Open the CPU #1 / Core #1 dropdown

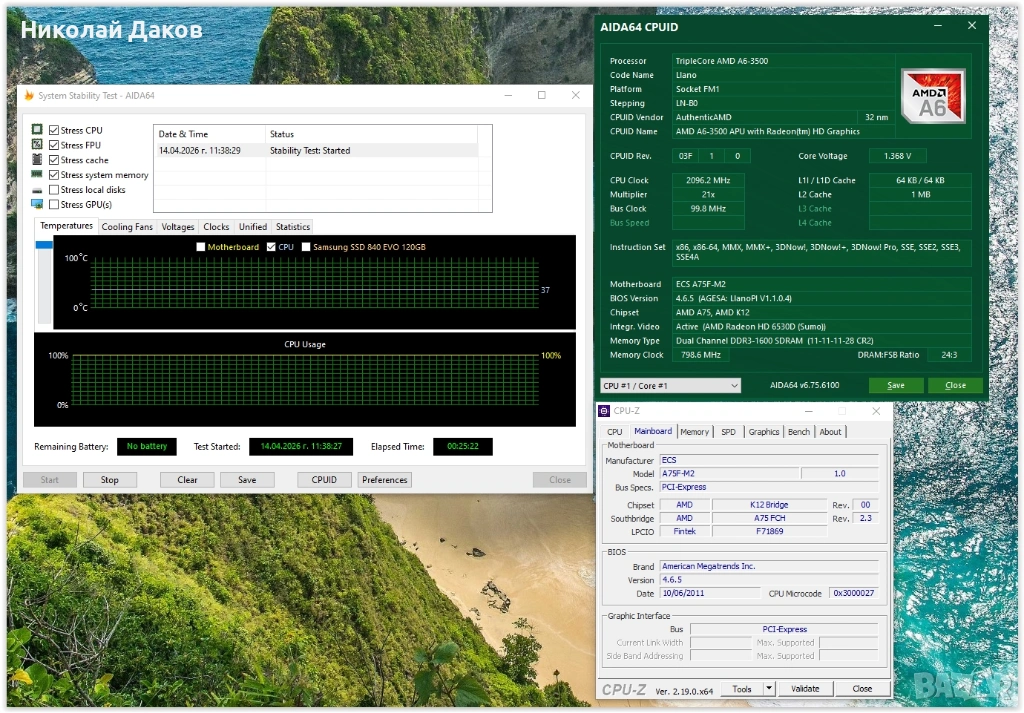coord(670,386)
